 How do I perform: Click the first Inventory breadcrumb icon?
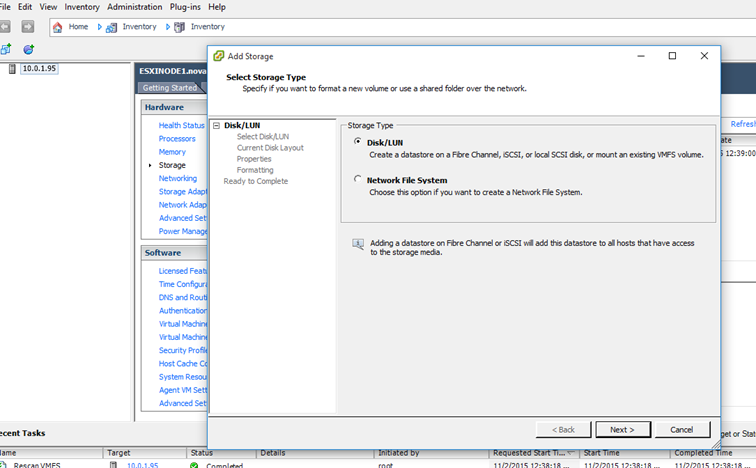112,27
